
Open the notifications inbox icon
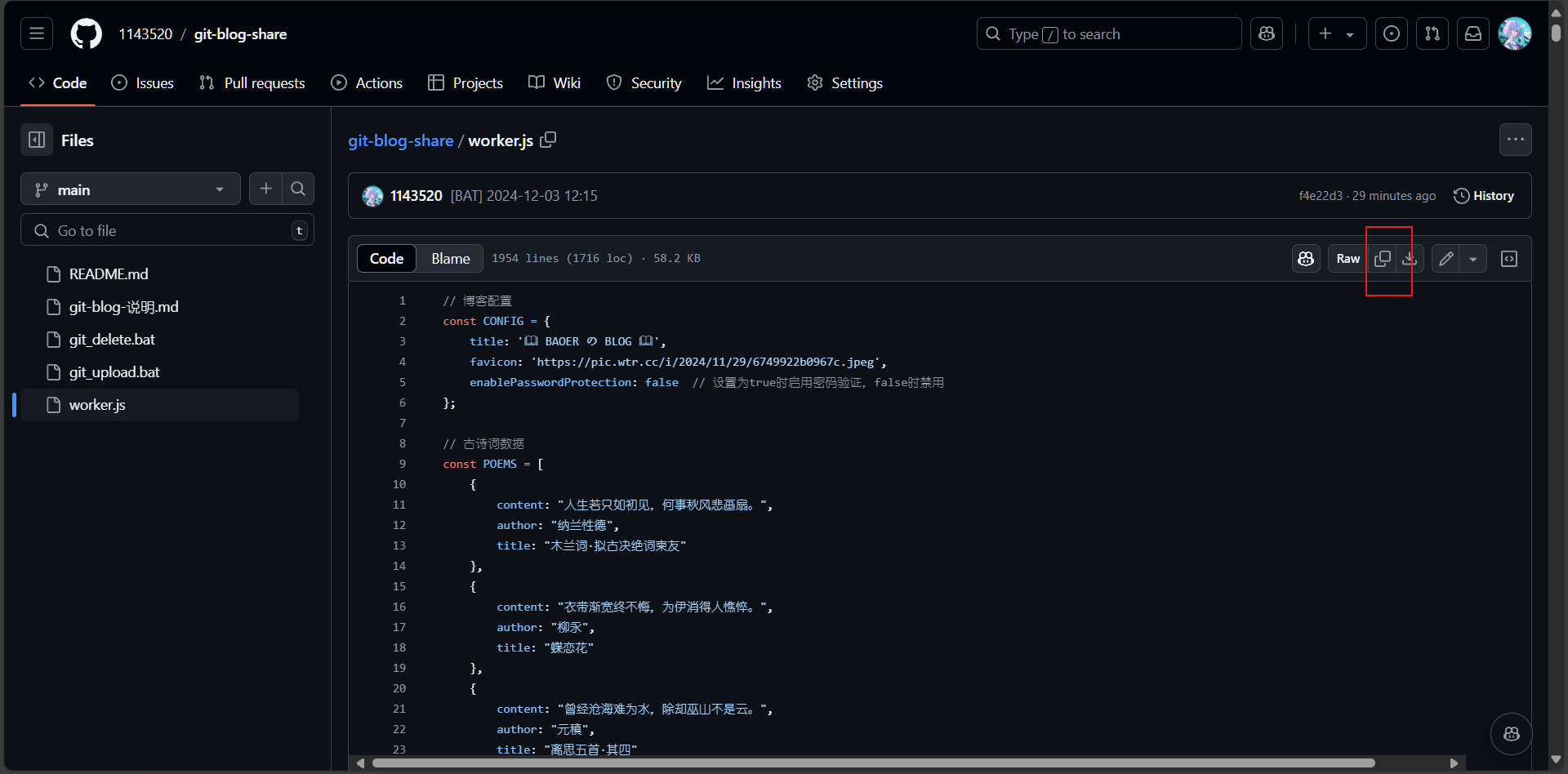pos(1473,33)
